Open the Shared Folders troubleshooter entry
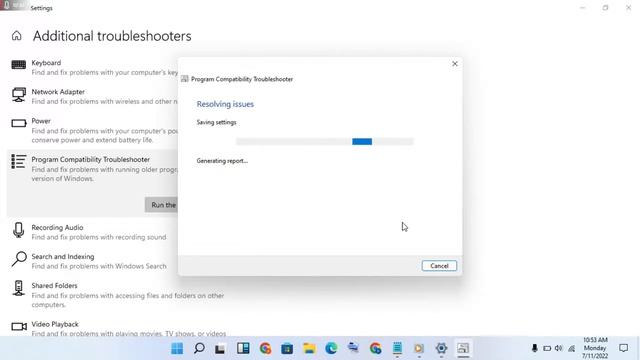Image resolution: width=640 pixels, height=360 pixels. click(118, 295)
